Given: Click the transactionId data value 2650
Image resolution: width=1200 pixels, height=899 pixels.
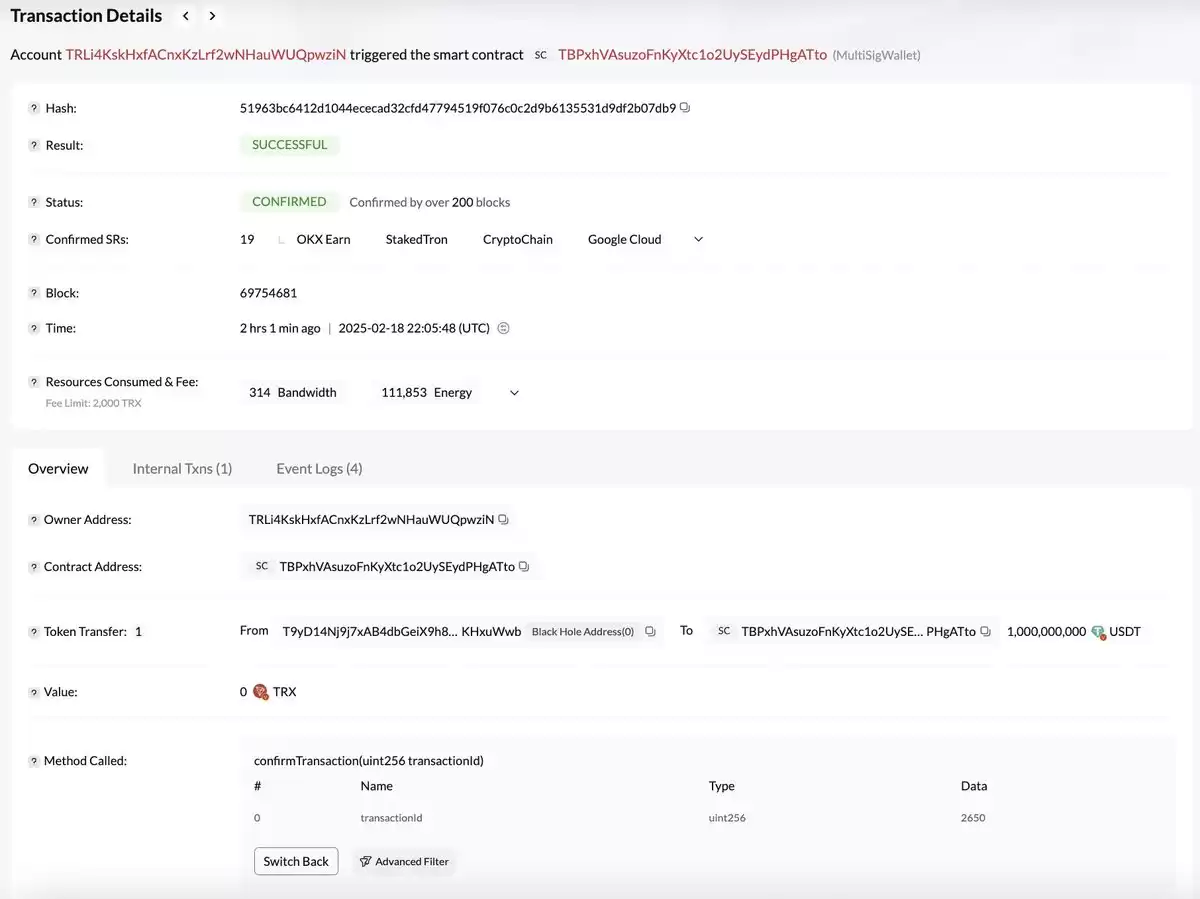Looking at the screenshot, I should click(973, 818).
